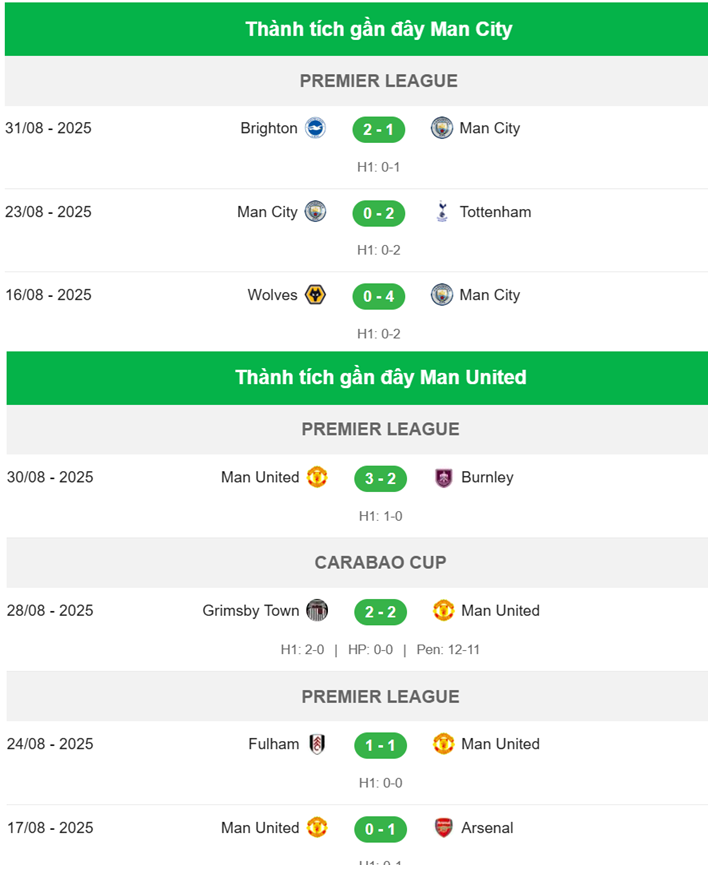
Task: Click the Fulham club crest icon
Action: pos(317,744)
